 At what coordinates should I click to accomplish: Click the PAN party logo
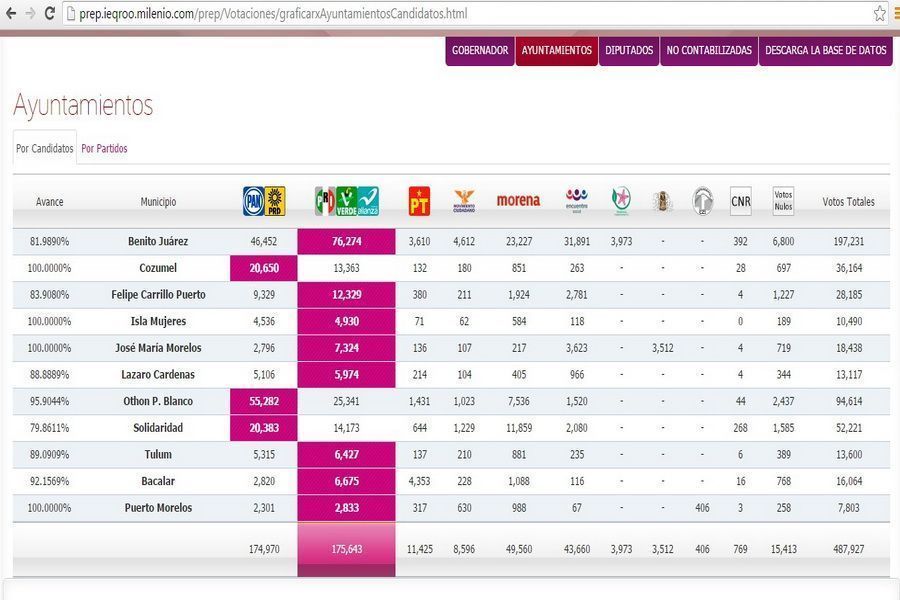253,201
